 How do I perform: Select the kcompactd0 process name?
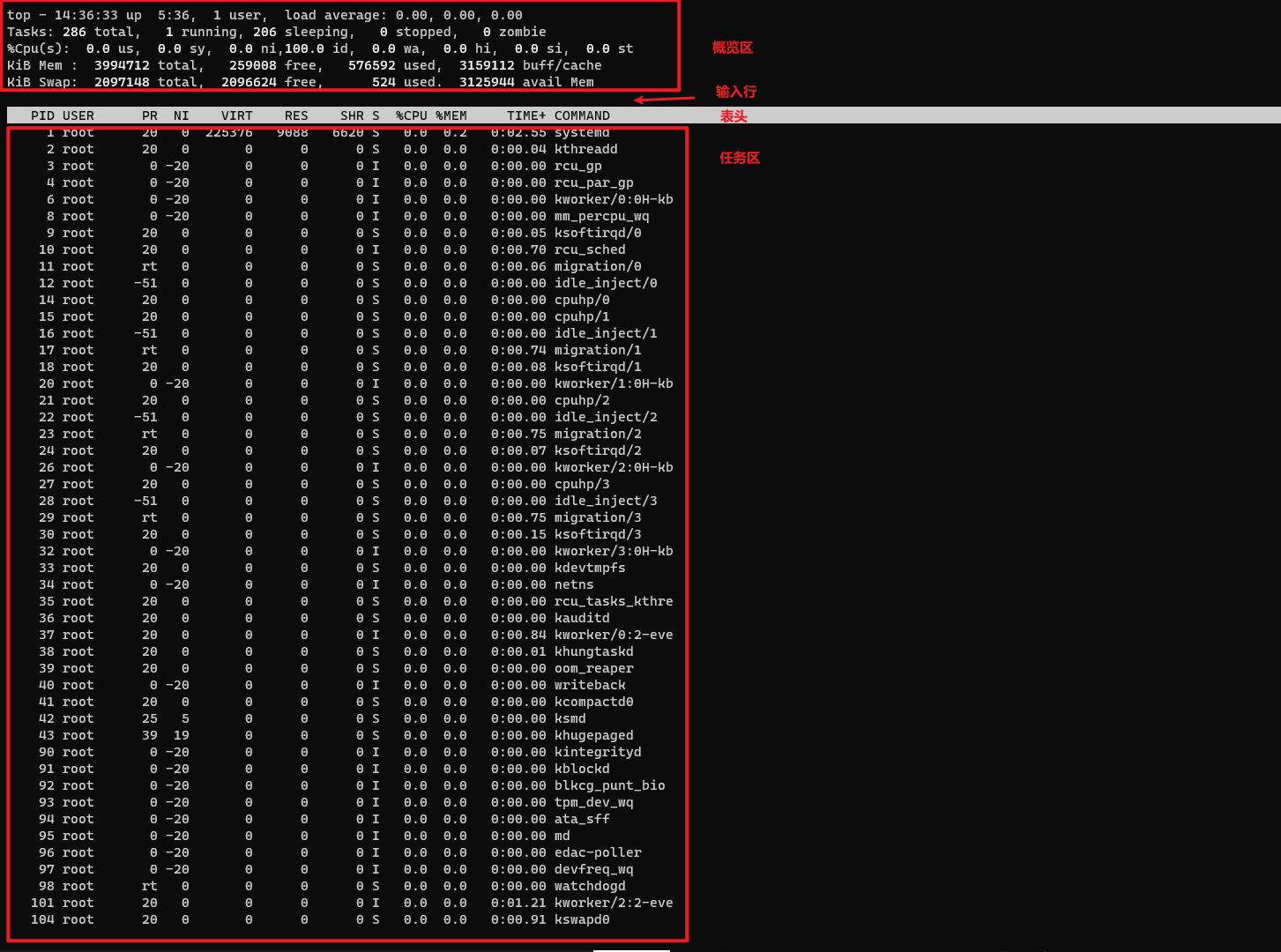click(x=594, y=702)
